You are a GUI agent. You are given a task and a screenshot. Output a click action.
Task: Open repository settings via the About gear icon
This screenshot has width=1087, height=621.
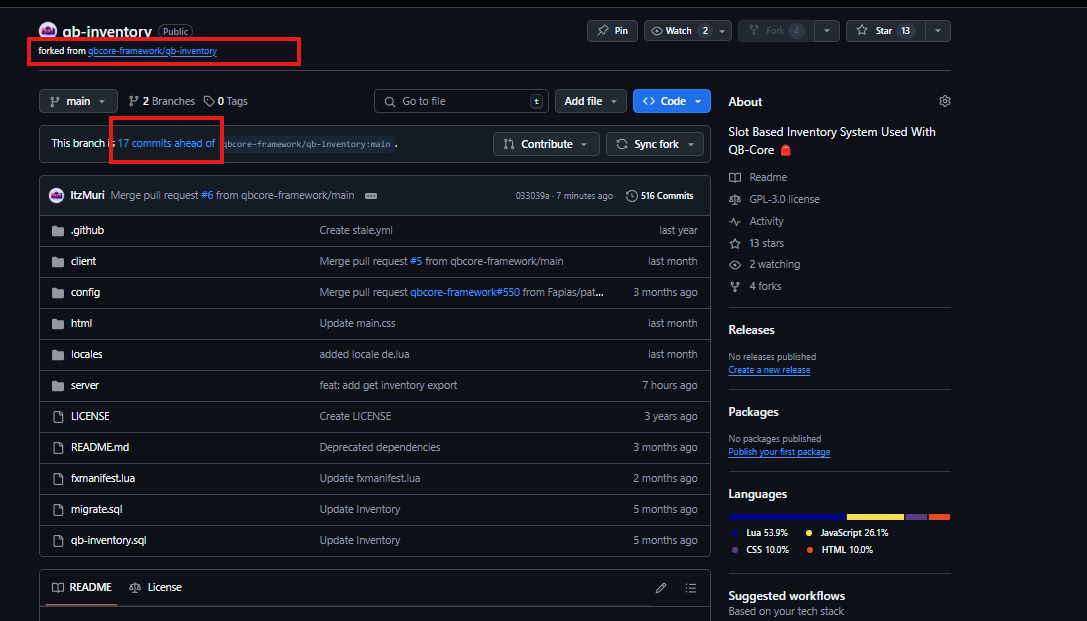click(x=944, y=101)
